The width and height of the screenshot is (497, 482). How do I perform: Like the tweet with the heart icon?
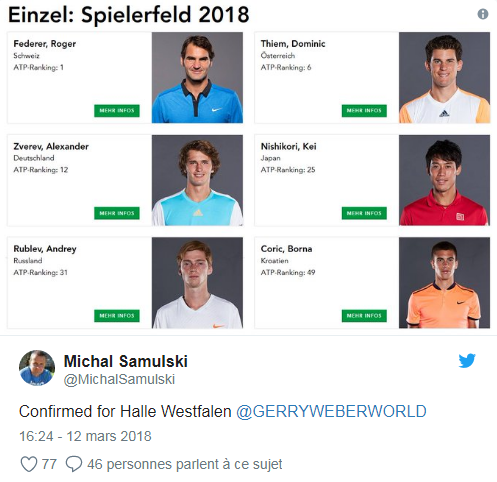point(29,464)
